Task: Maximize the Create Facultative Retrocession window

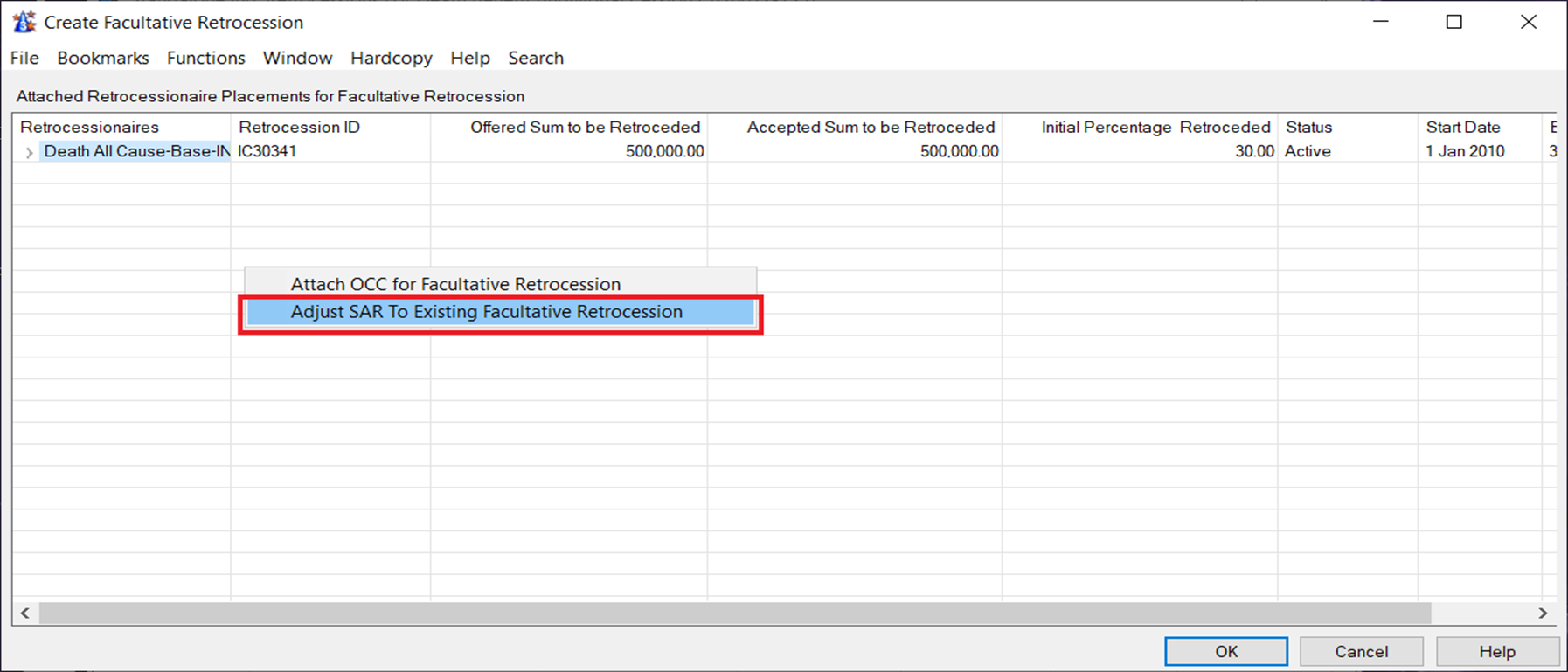Action: point(1454,23)
